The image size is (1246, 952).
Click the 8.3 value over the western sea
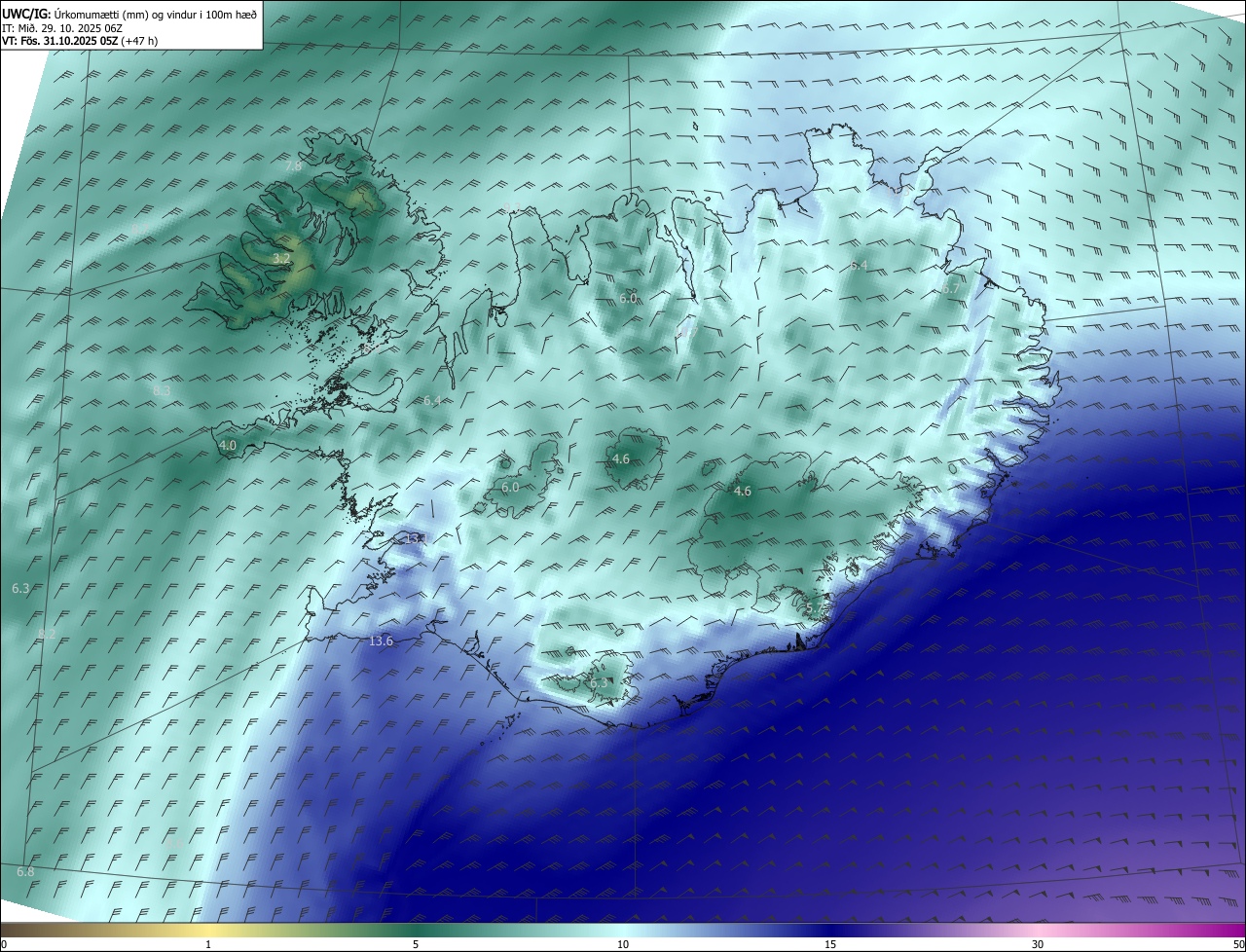pos(162,390)
